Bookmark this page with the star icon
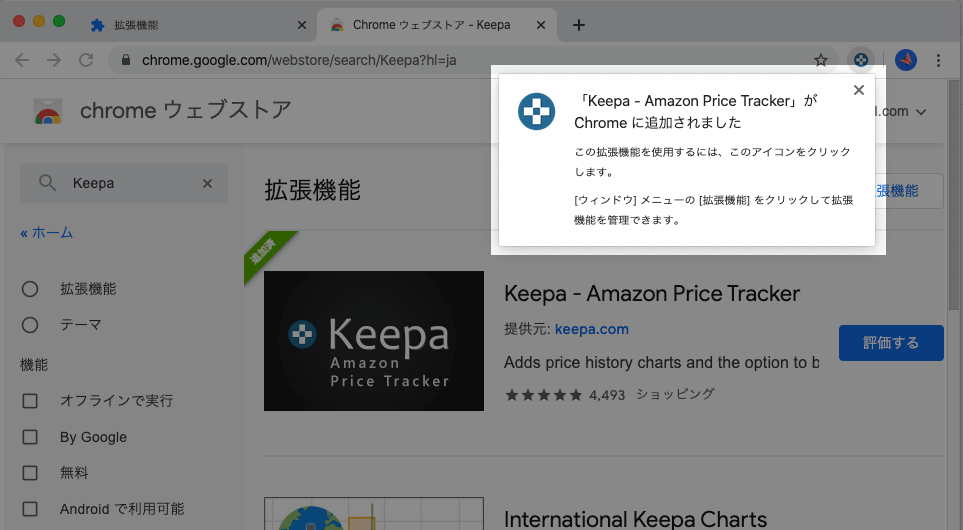This screenshot has width=963, height=530. pos(821,60)
